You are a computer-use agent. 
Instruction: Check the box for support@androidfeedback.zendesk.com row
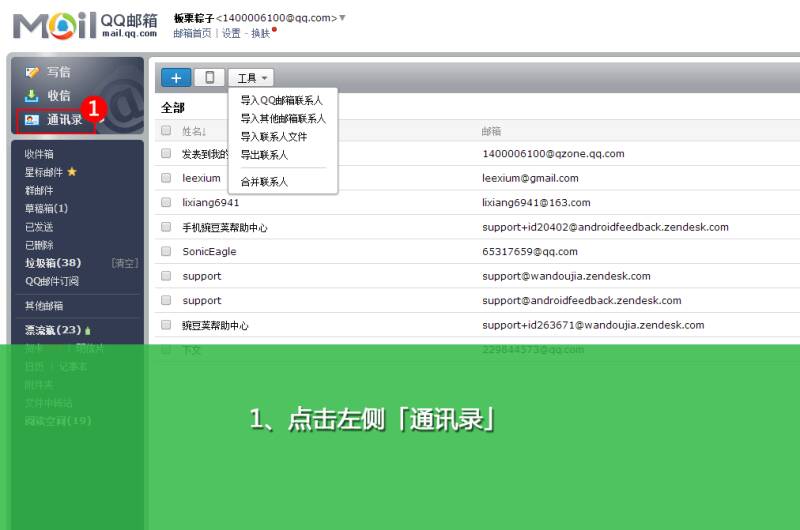click(166, 300)
